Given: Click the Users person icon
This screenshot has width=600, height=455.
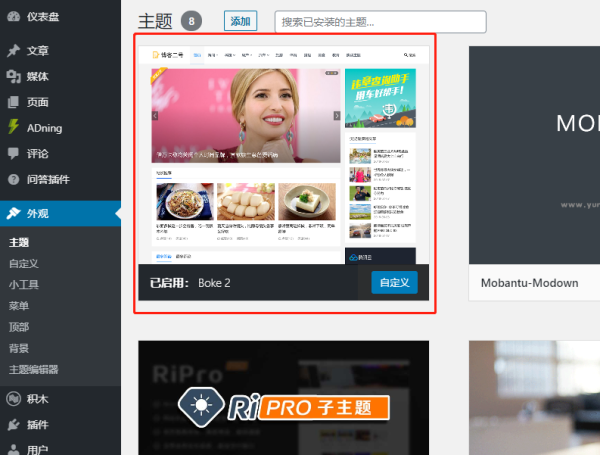Looking at the screenshot, I should pos(13,449).
